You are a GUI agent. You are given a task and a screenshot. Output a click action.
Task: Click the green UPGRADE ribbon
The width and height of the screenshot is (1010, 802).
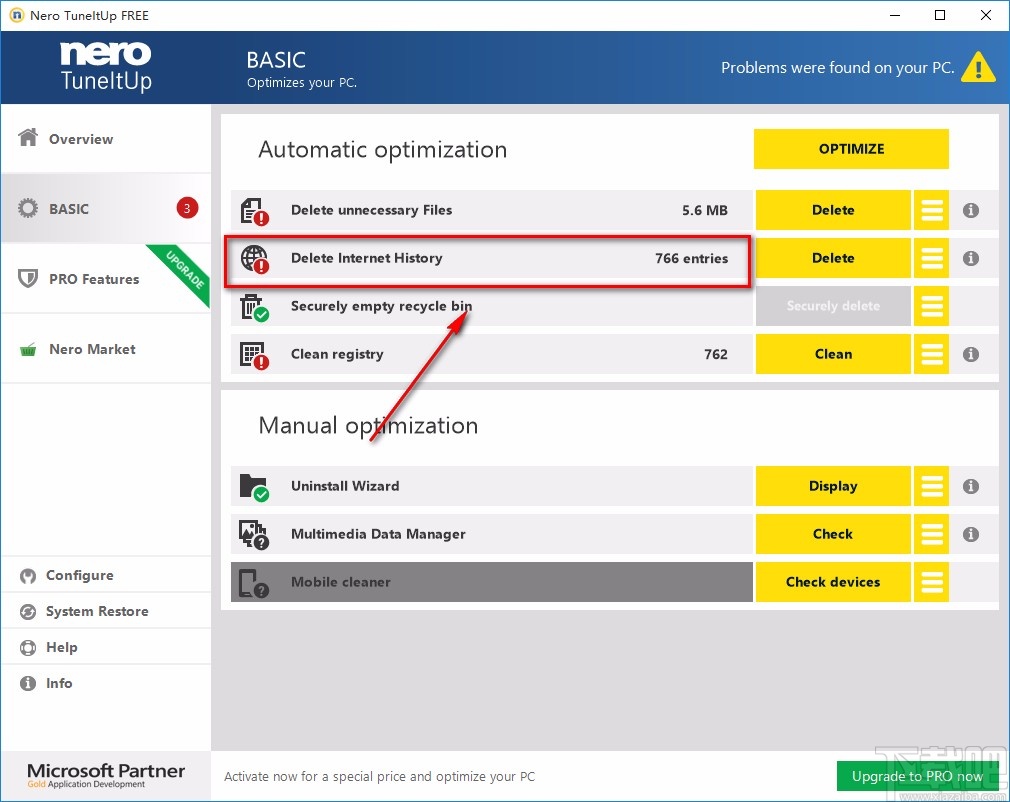click(182, 273)
